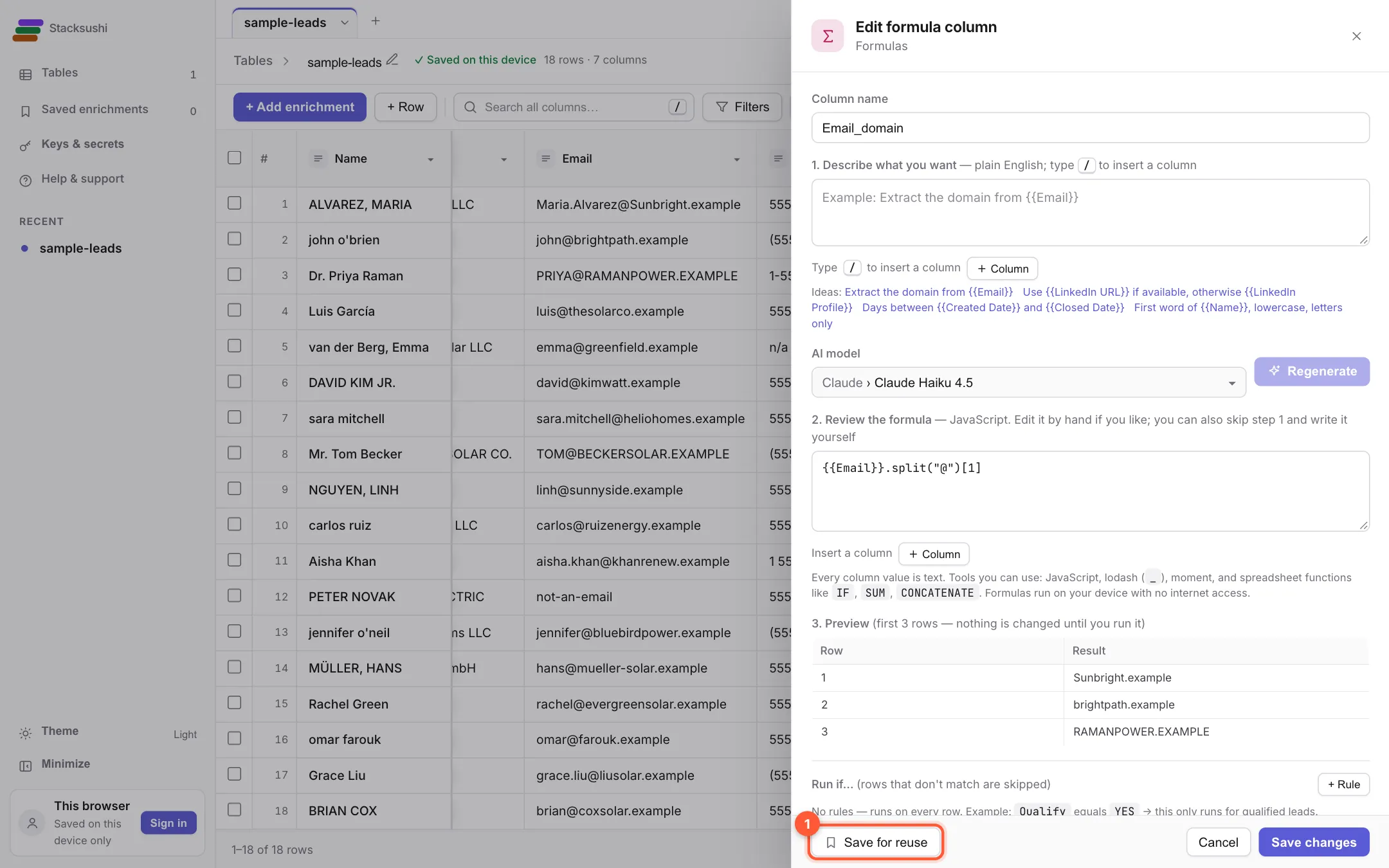Screen dimensions: 1389x868
Task: Close the Edit formula column panel
Action: coord(1356,36)
